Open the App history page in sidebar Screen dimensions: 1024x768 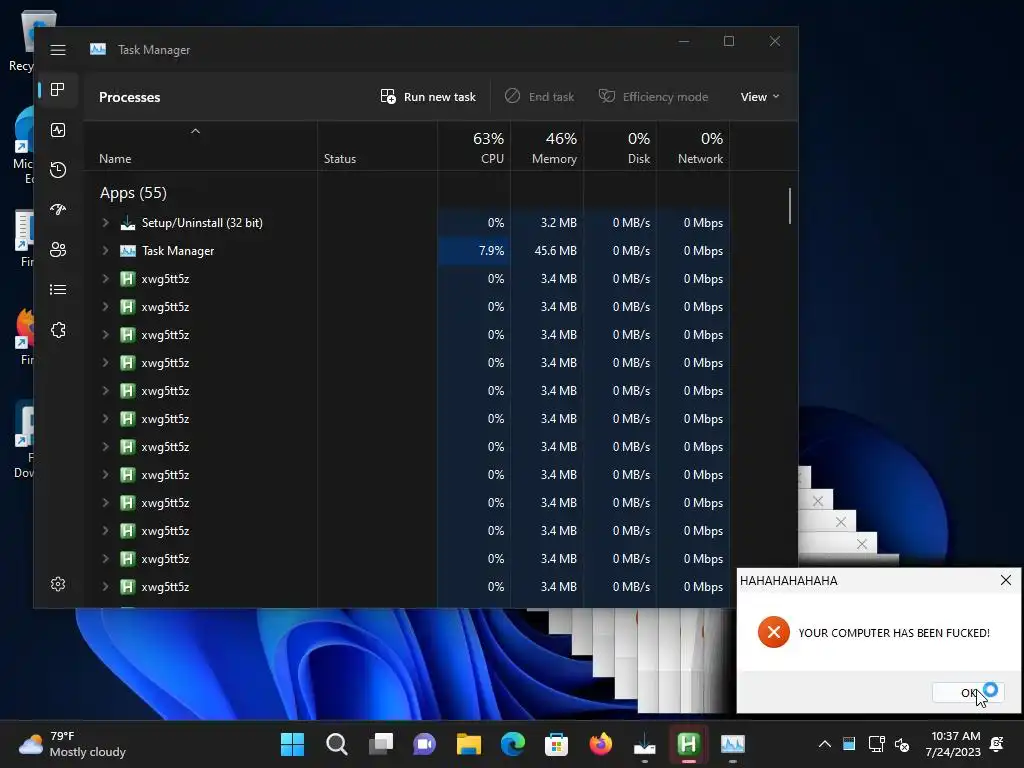click(x=58, y=170)
